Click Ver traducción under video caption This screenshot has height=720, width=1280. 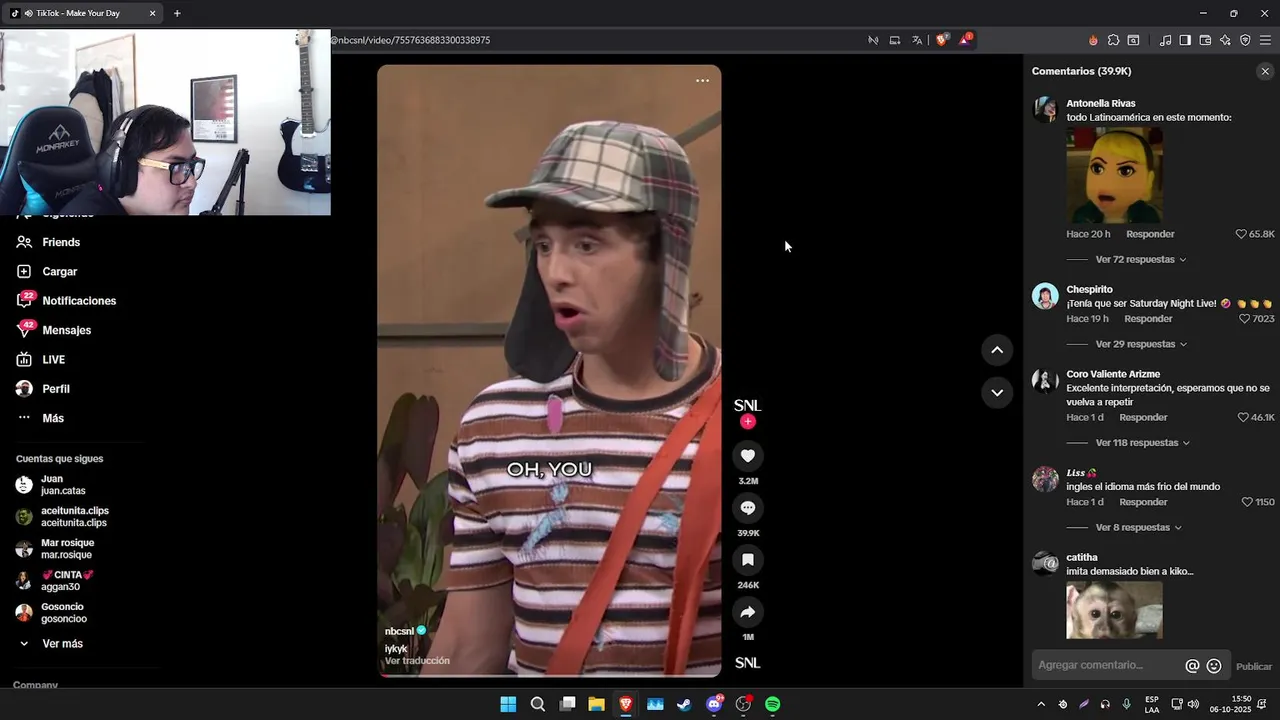coord(417,661)
